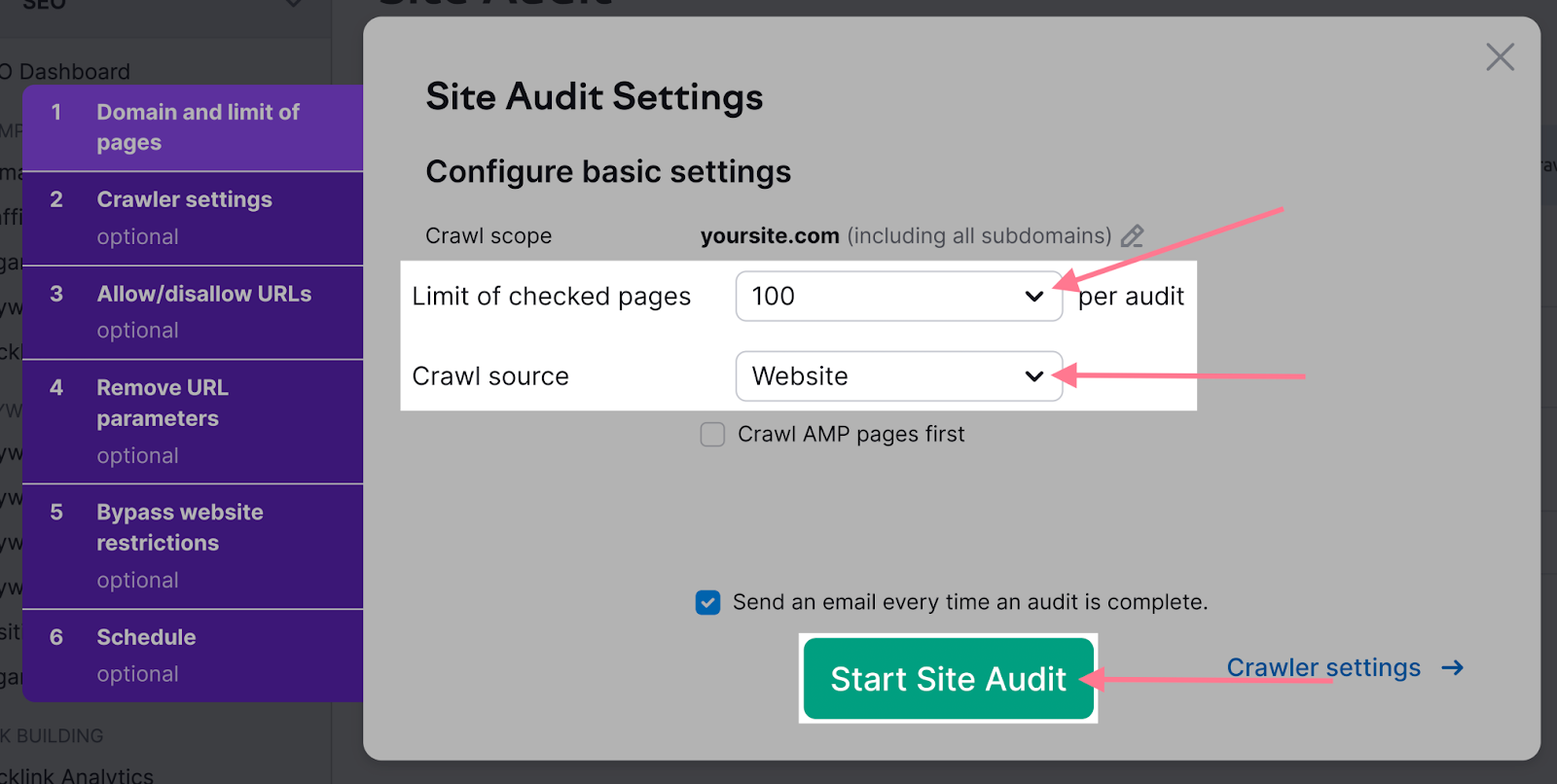Click the yoursite.com crawl scope text
The height and width of the screenshot is (784, 1557).
[770, 236]
